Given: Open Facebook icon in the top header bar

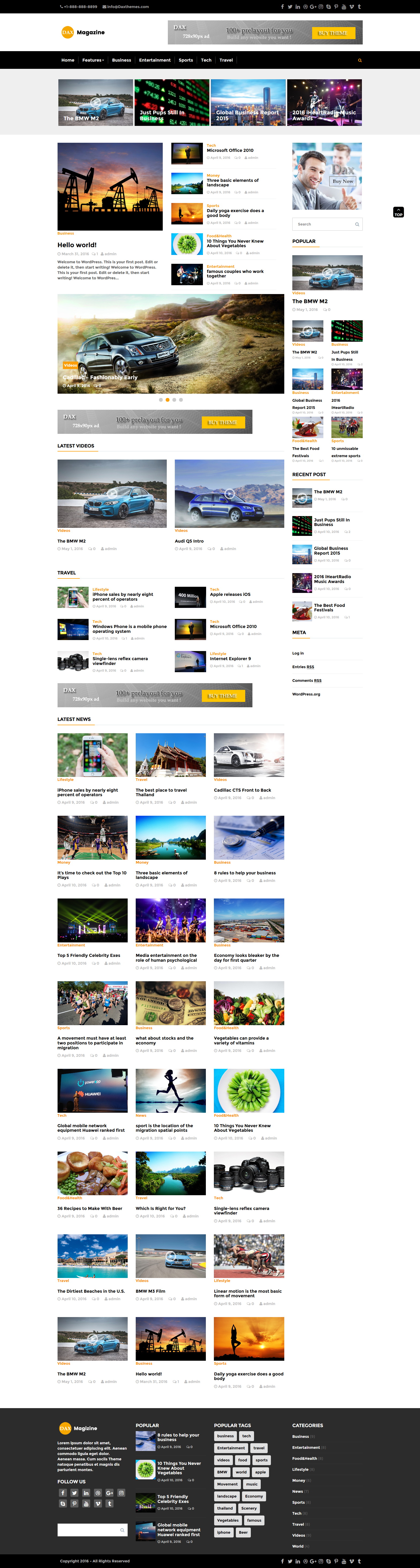Looking at the screenshot, I should coord(282,7).
